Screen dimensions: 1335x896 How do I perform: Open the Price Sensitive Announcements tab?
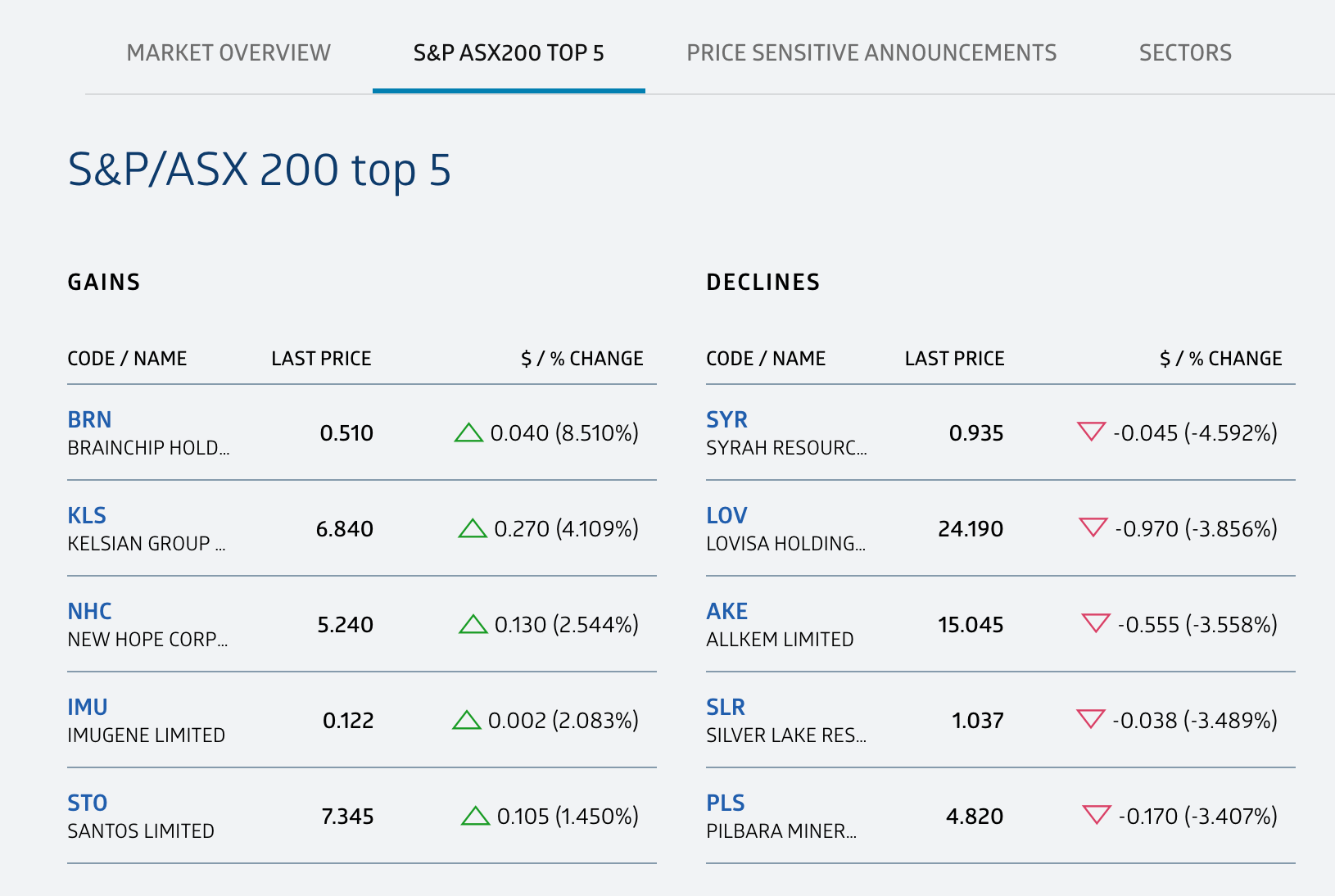[871, 53]
